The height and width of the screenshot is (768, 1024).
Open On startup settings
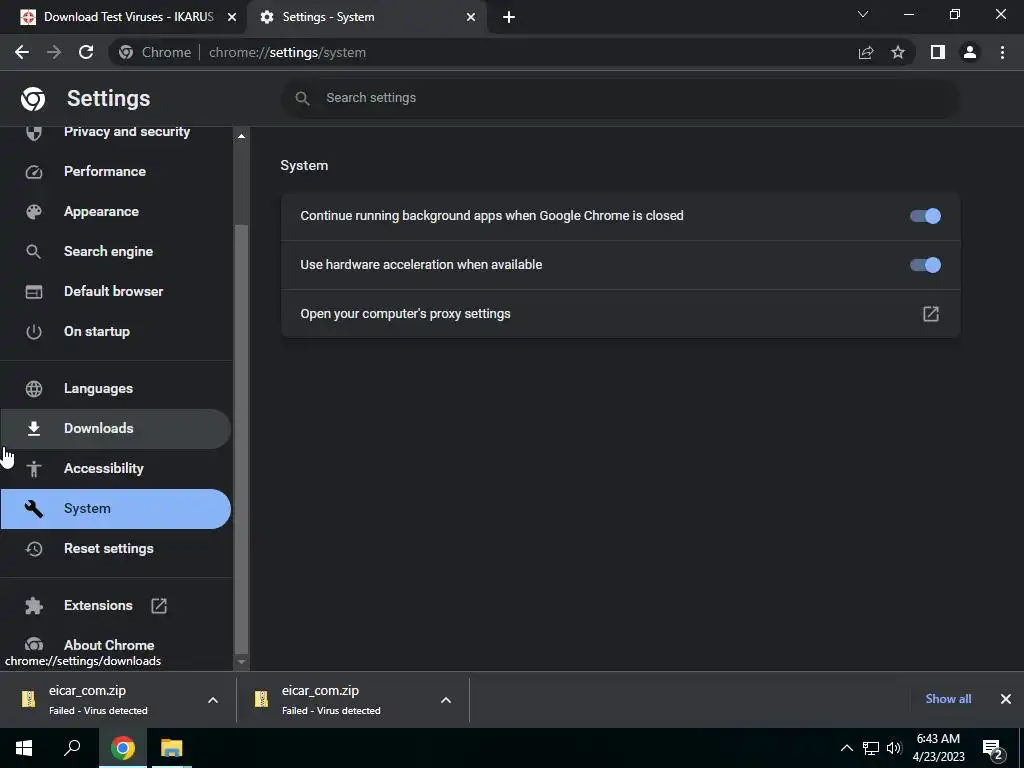coord(116,332)
